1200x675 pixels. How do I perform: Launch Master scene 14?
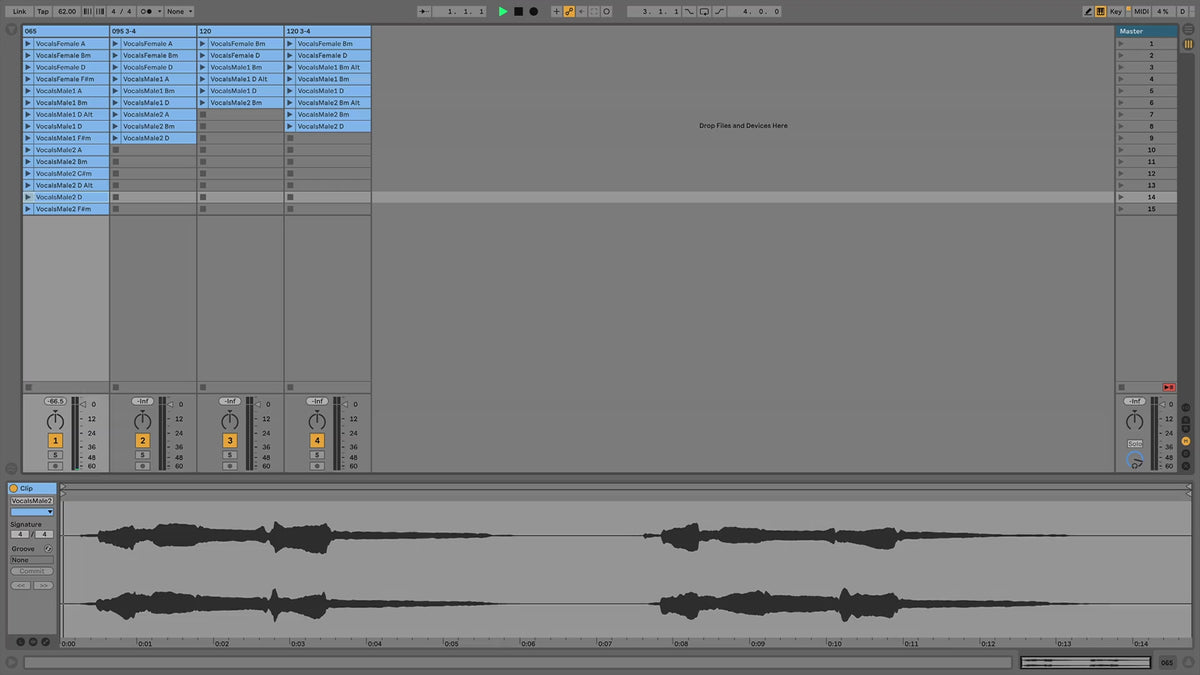[1121, 197]
